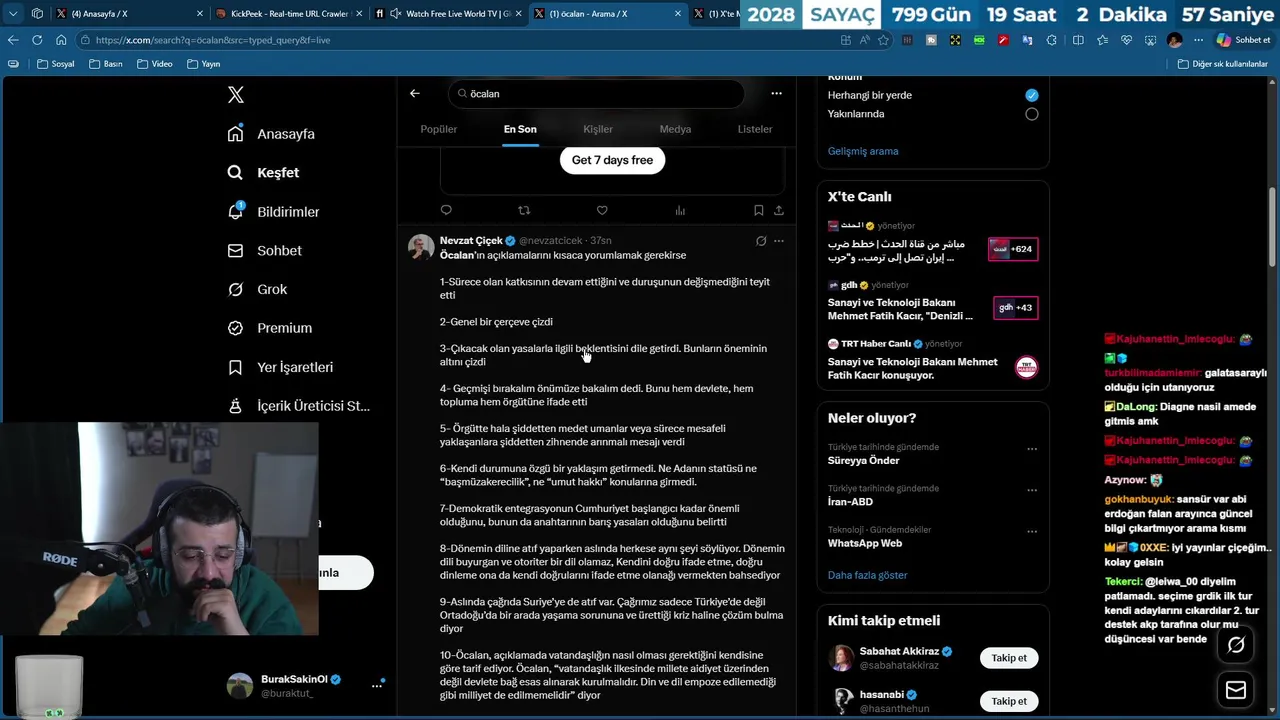Switch to the Popüler tab
Image resolution: width=1280 pixels, height=720 pixels.
coord(438,129)
